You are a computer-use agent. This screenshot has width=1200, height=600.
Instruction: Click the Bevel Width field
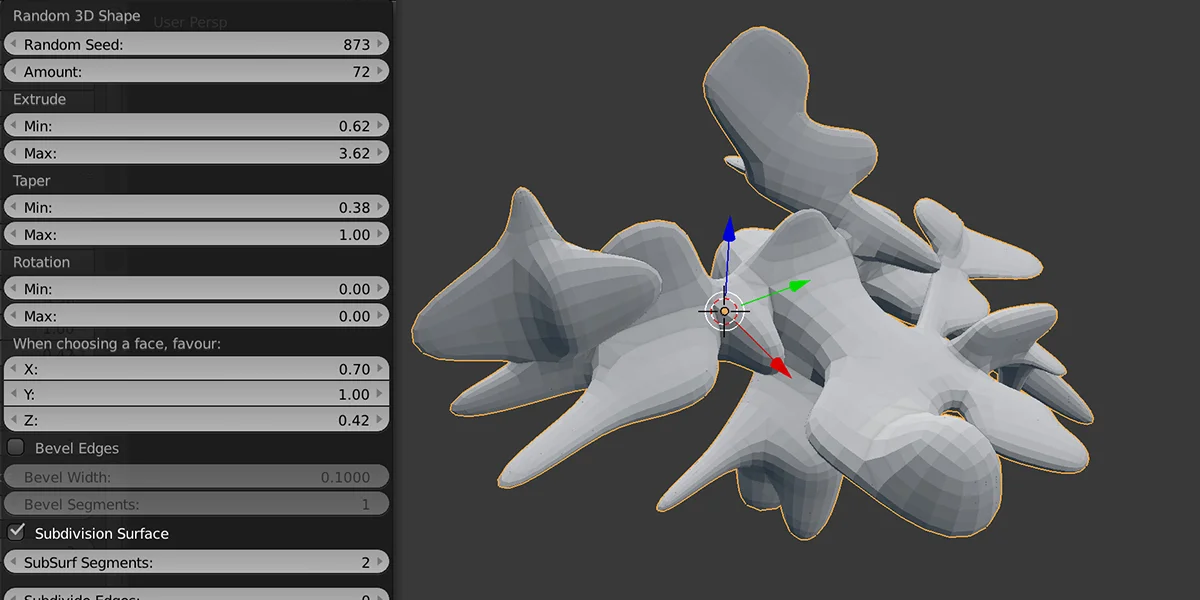pyautogui.click(x=196, y=477)
